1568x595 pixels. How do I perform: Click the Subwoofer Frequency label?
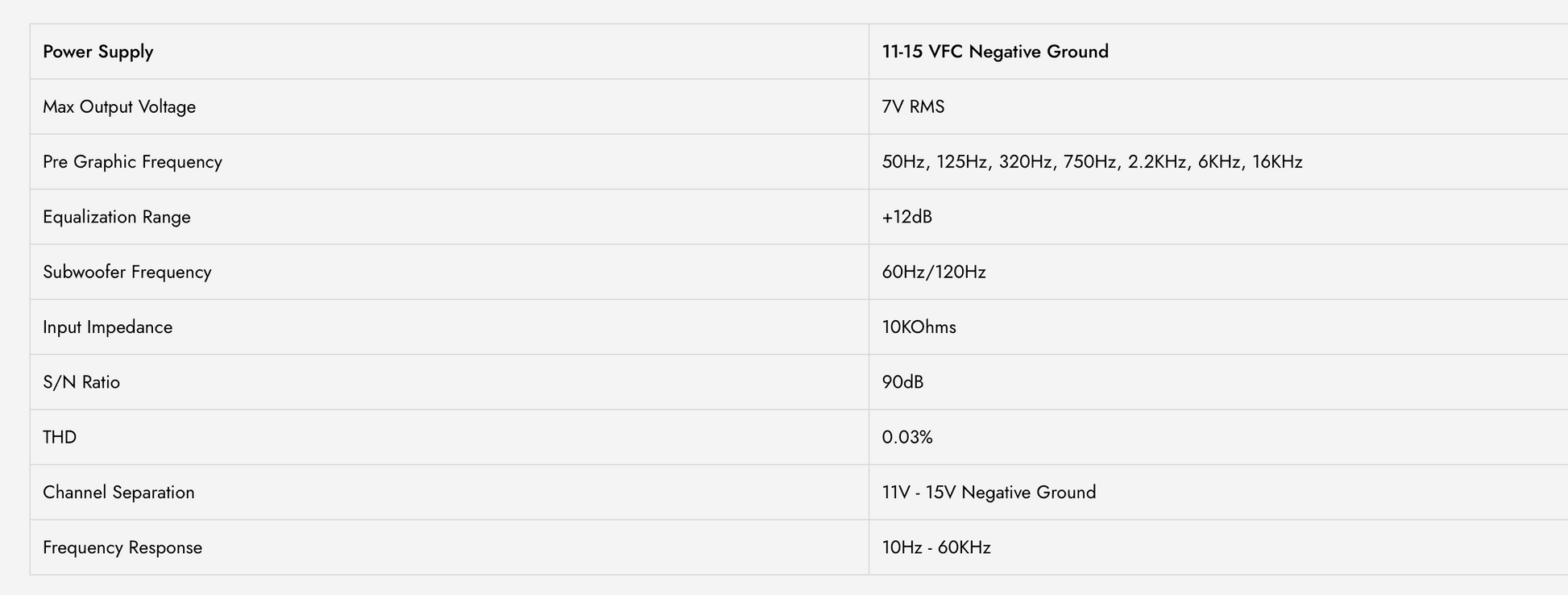coord(127,273)
